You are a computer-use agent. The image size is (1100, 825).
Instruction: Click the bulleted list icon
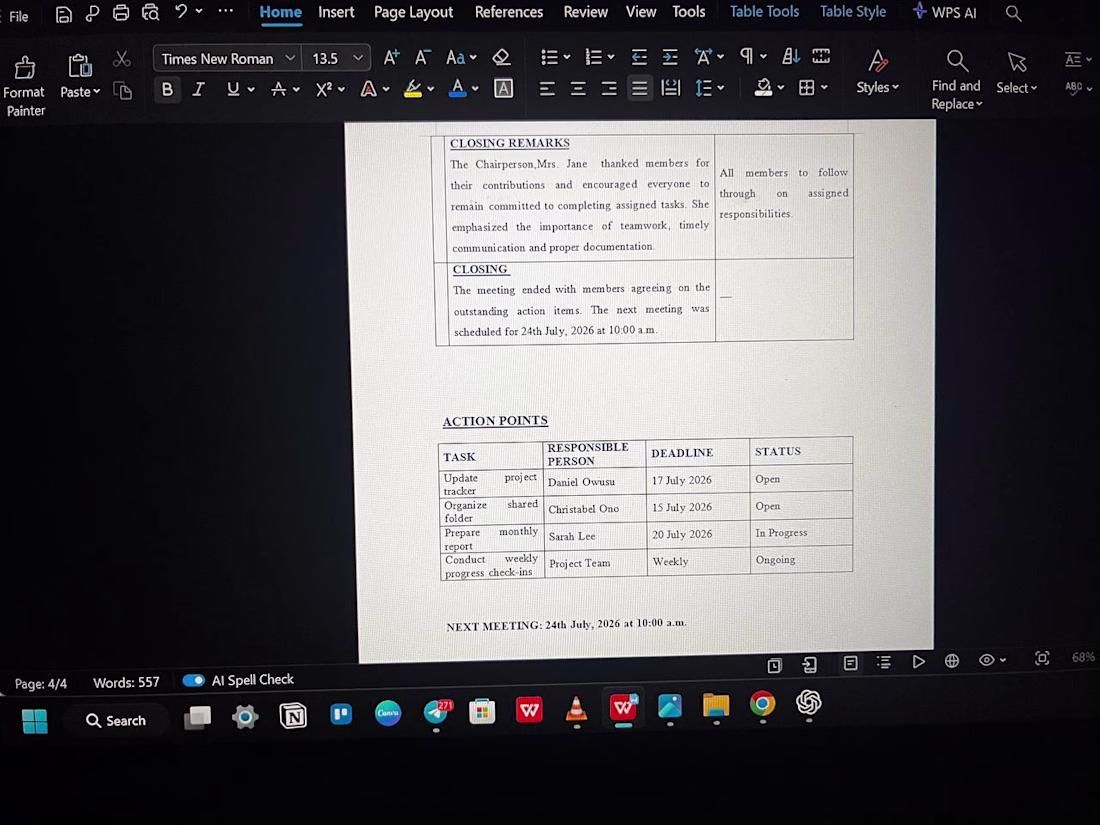[x=549, y=57]
